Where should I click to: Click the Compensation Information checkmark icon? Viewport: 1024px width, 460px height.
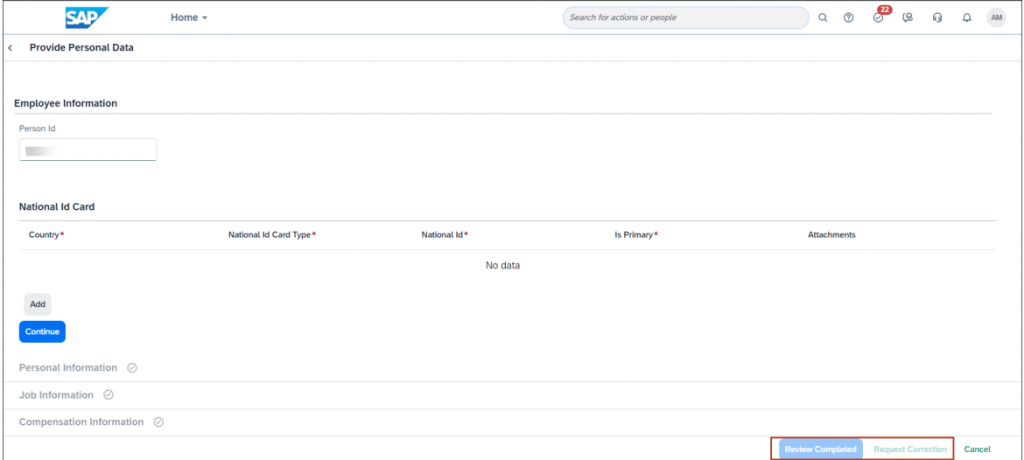click(x=158, y=422)
